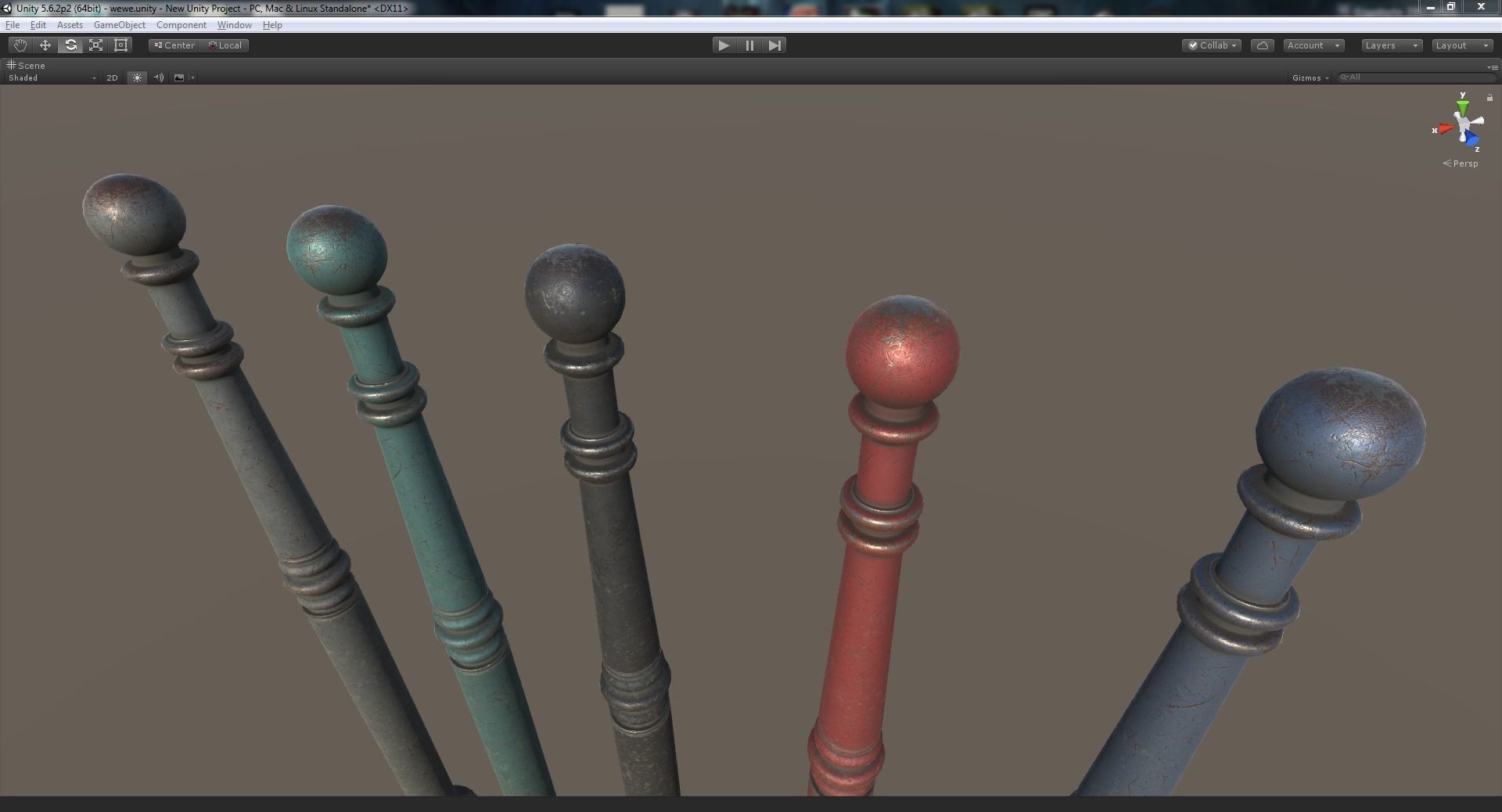Select the Rotate tool
Image resolution: width=1502 pixels, height=812 pixels.
point(70,45)
